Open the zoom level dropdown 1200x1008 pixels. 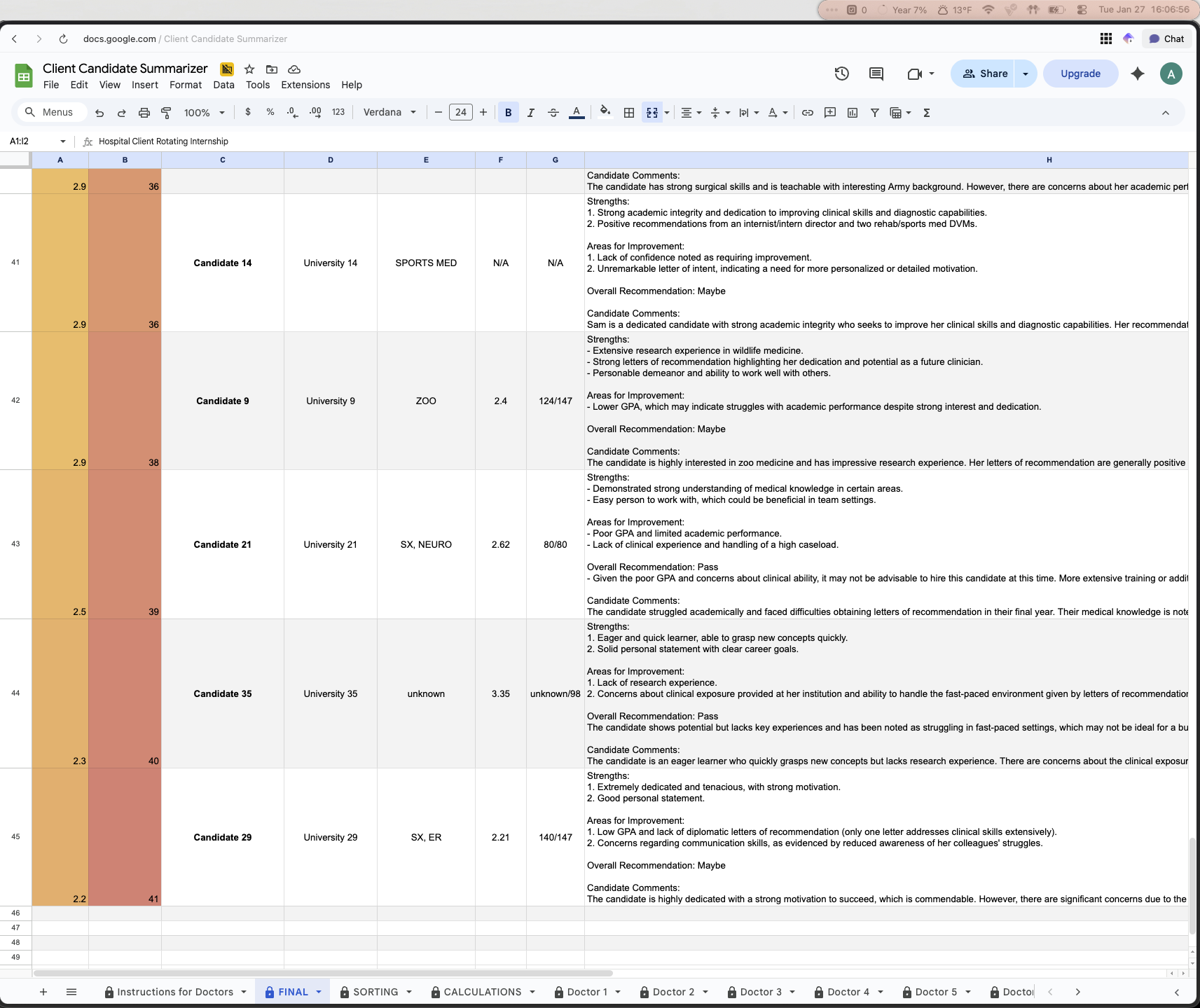204,112
